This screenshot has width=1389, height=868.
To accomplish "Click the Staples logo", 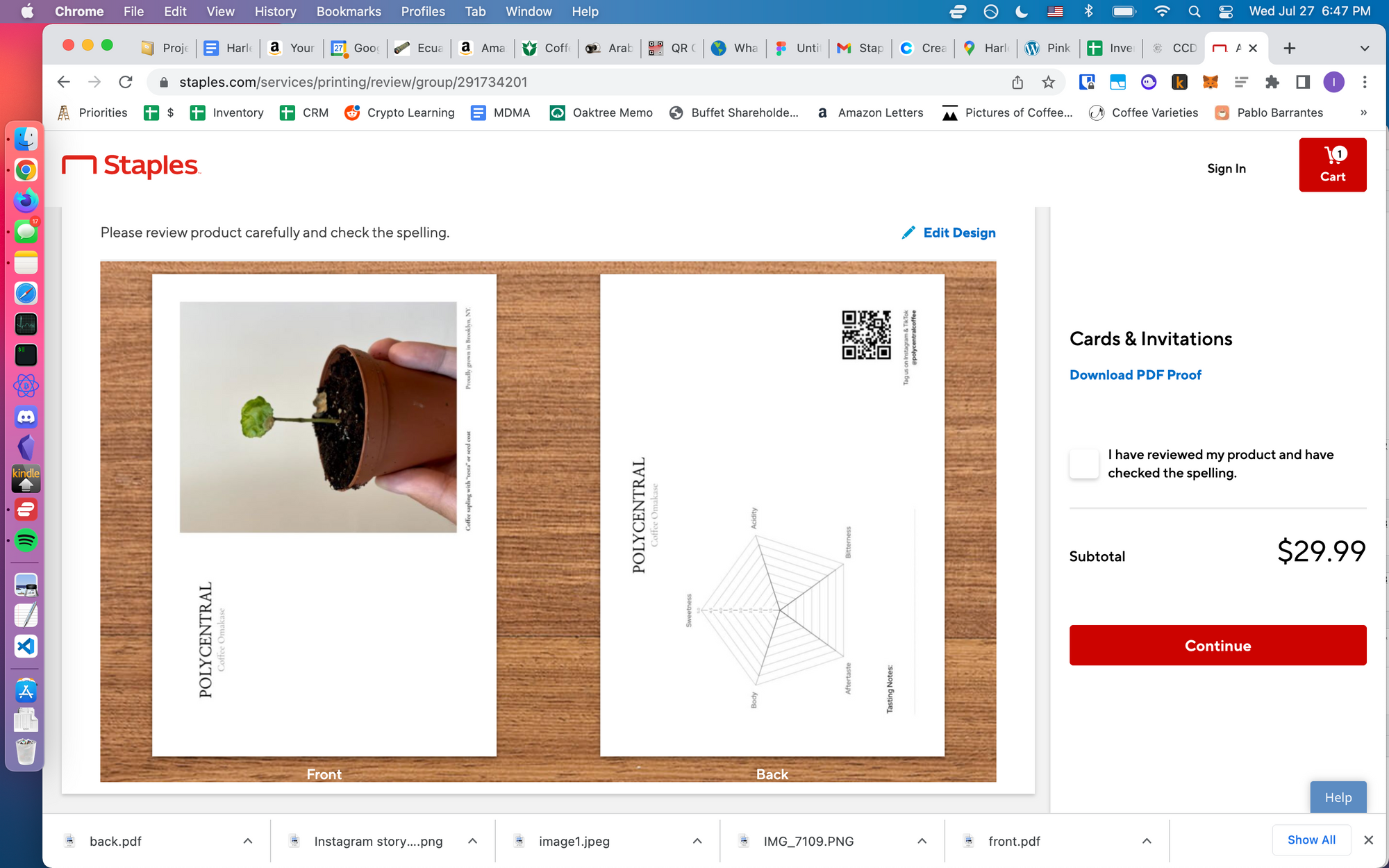I will [x=131, y=165].
